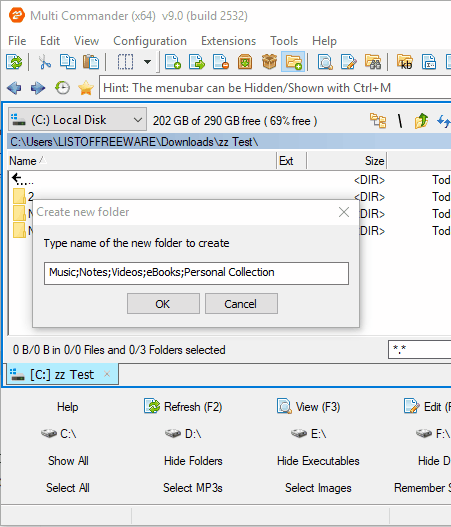Open the Tools menu

tap(284, 41)
